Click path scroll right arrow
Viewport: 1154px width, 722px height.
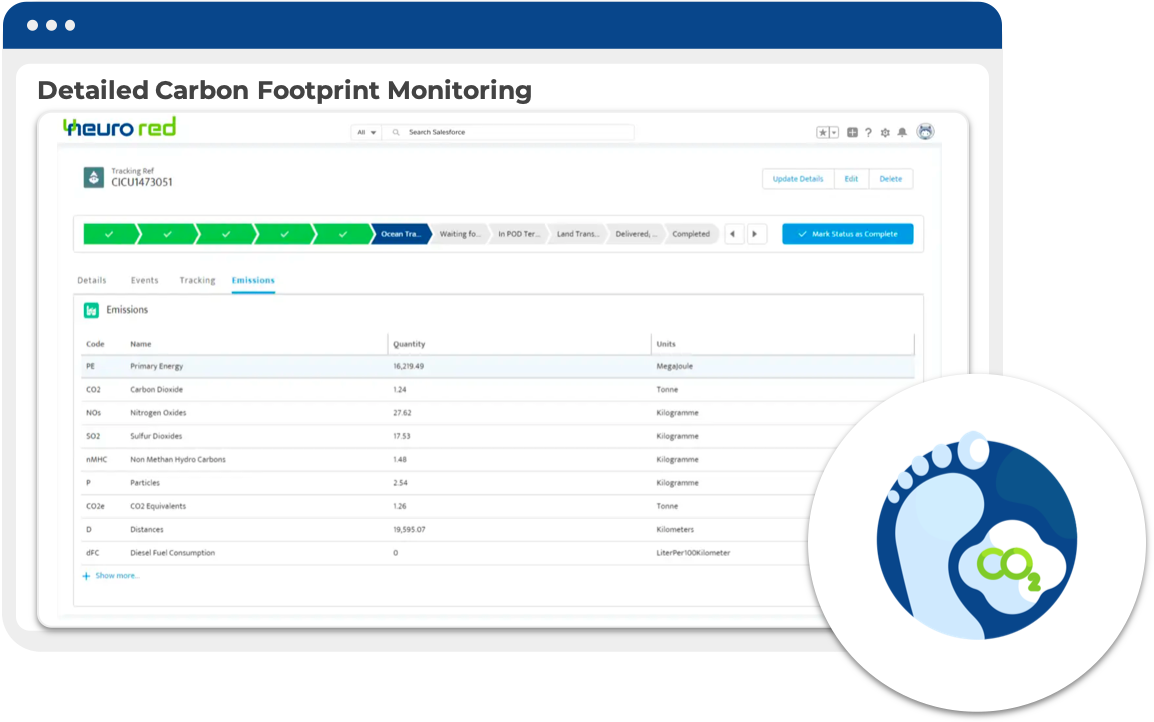point(755,234)
